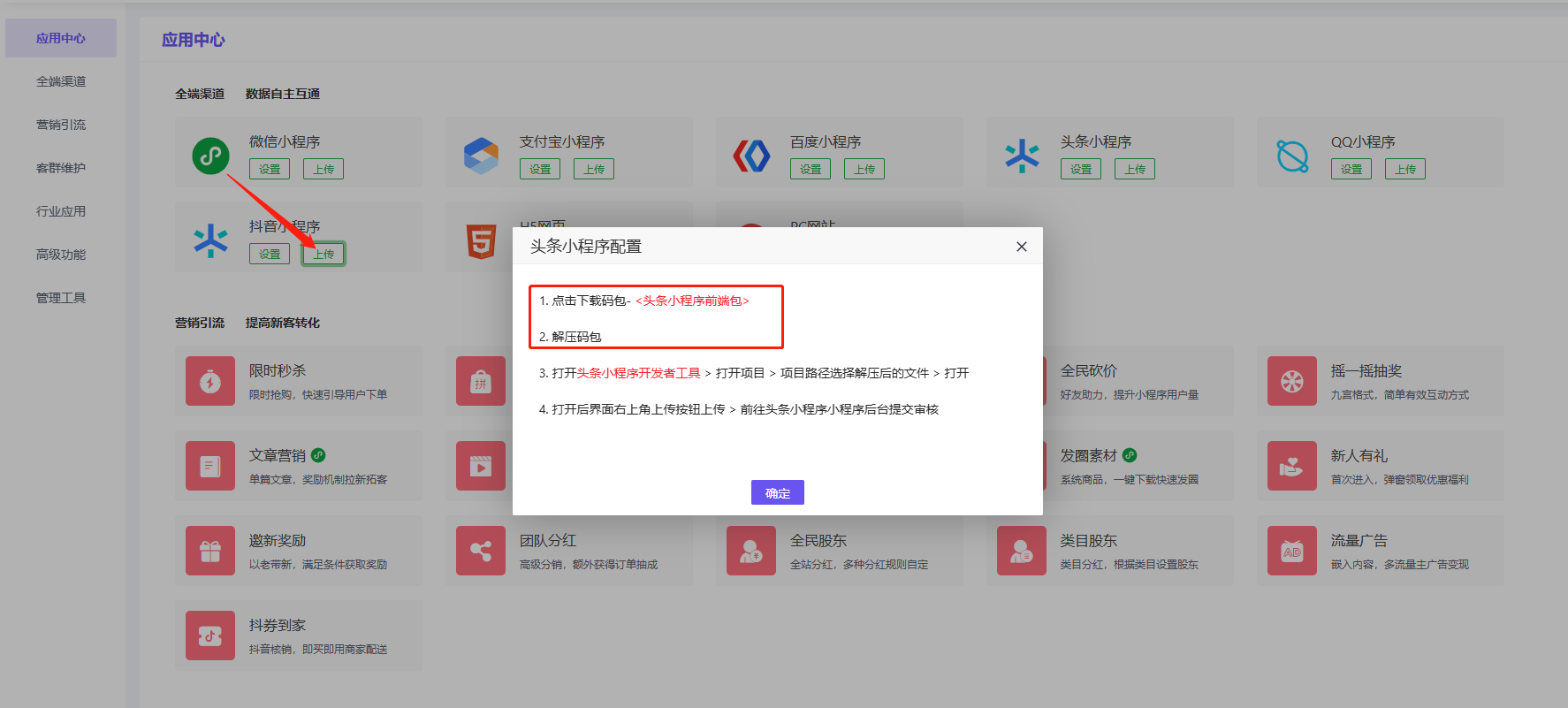Click the 头条小程序前端包 download link
This screenshot has width=1568, height=708.
692,301
